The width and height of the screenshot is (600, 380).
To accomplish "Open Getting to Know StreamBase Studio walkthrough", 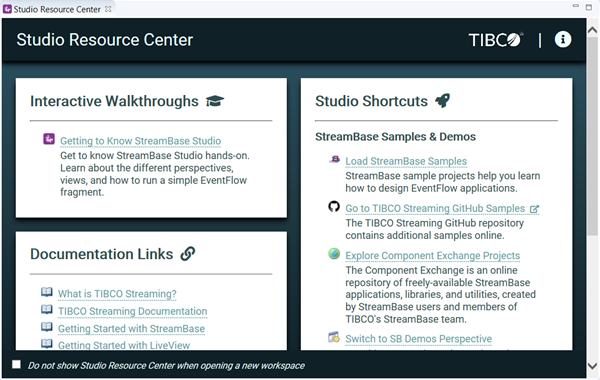I will [140, 141].
